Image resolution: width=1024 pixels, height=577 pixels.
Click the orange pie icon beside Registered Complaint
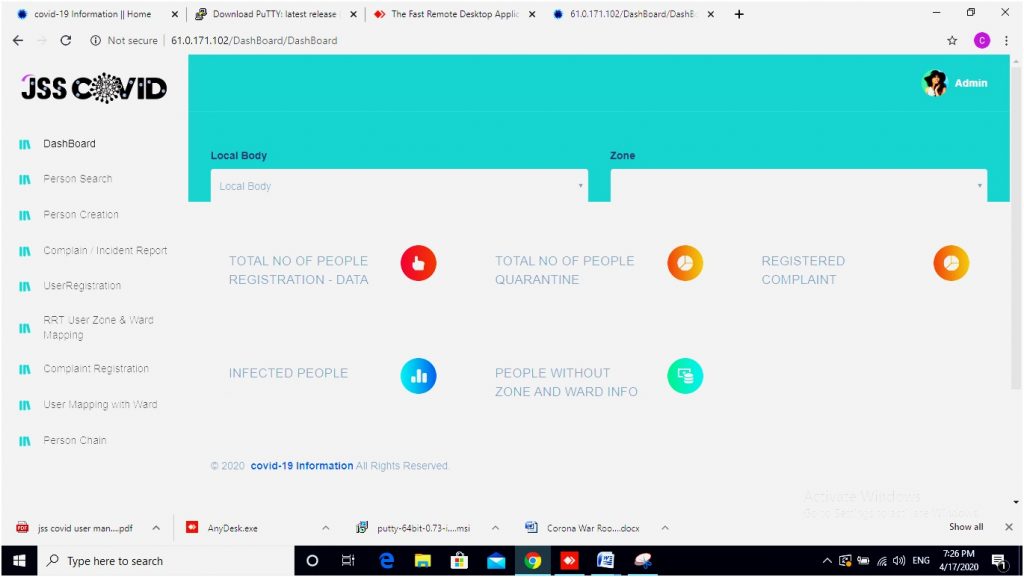click(951, 263)
